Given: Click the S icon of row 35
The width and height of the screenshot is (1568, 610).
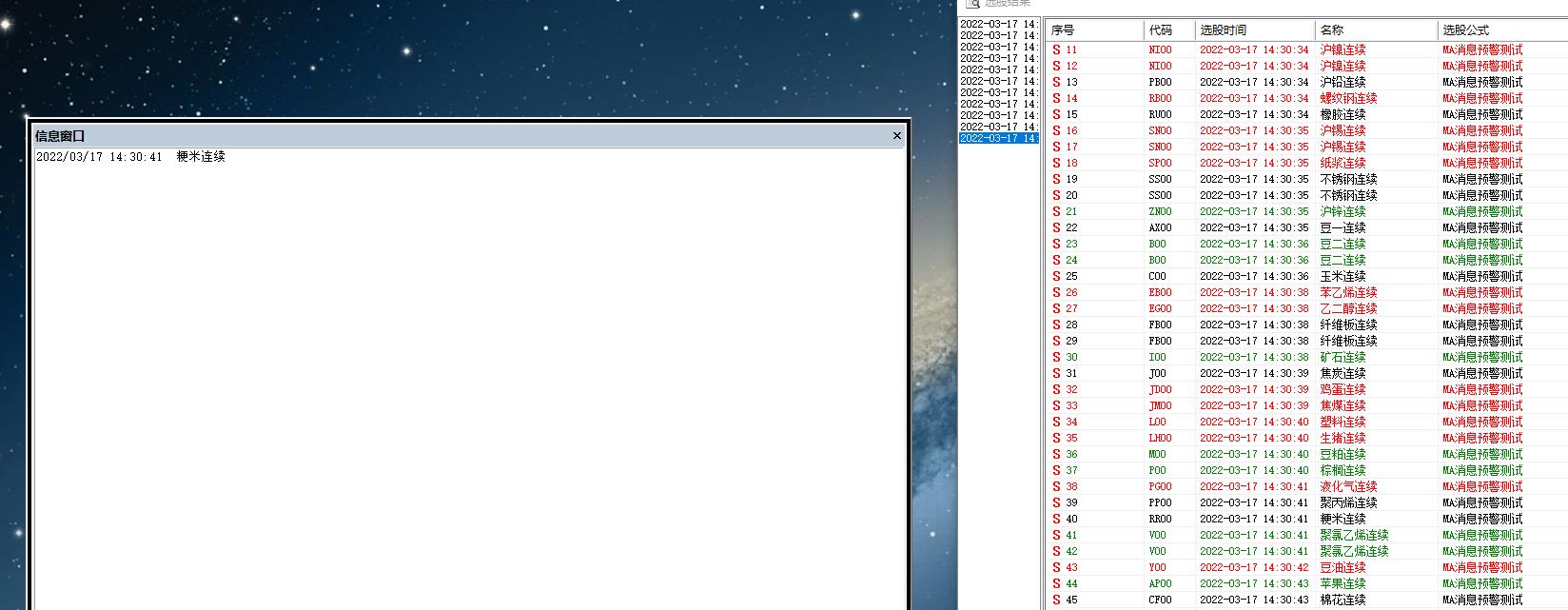Looking at the screenshot, I should point(1056,438).
